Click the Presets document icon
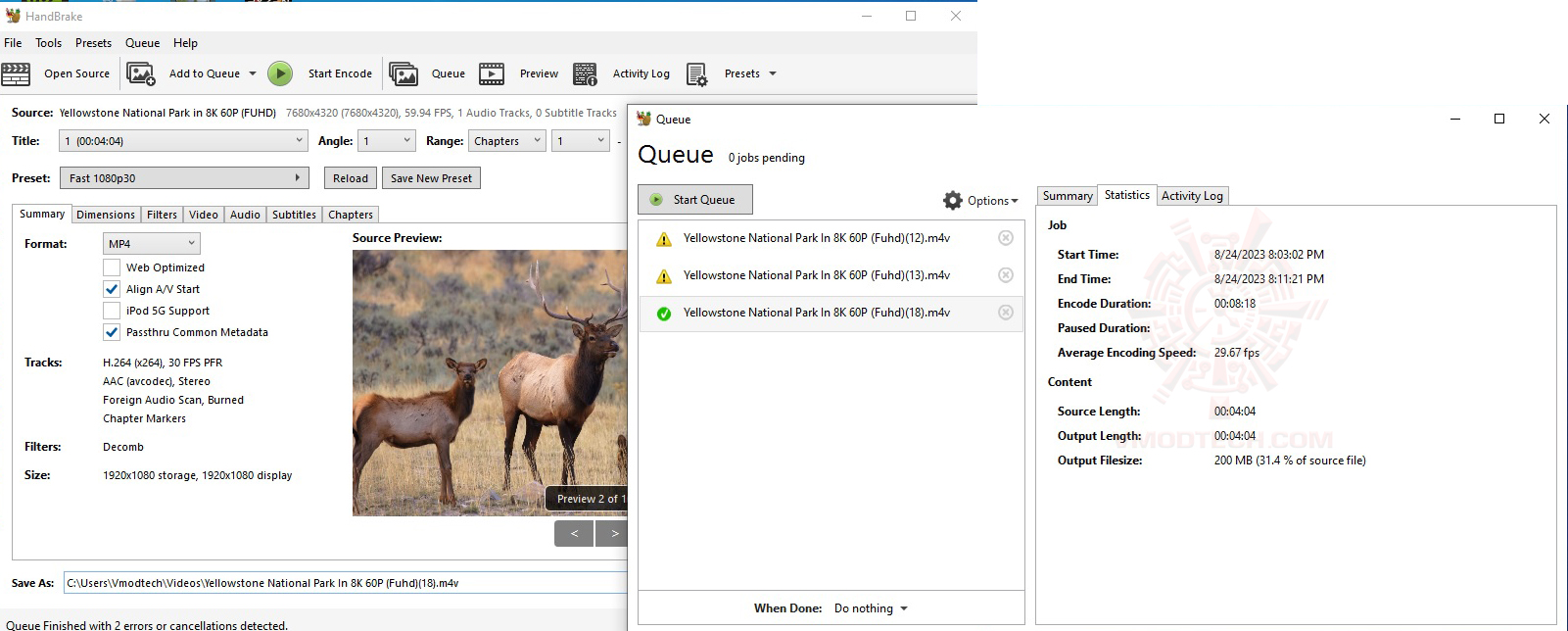 [x=697, y=73]
